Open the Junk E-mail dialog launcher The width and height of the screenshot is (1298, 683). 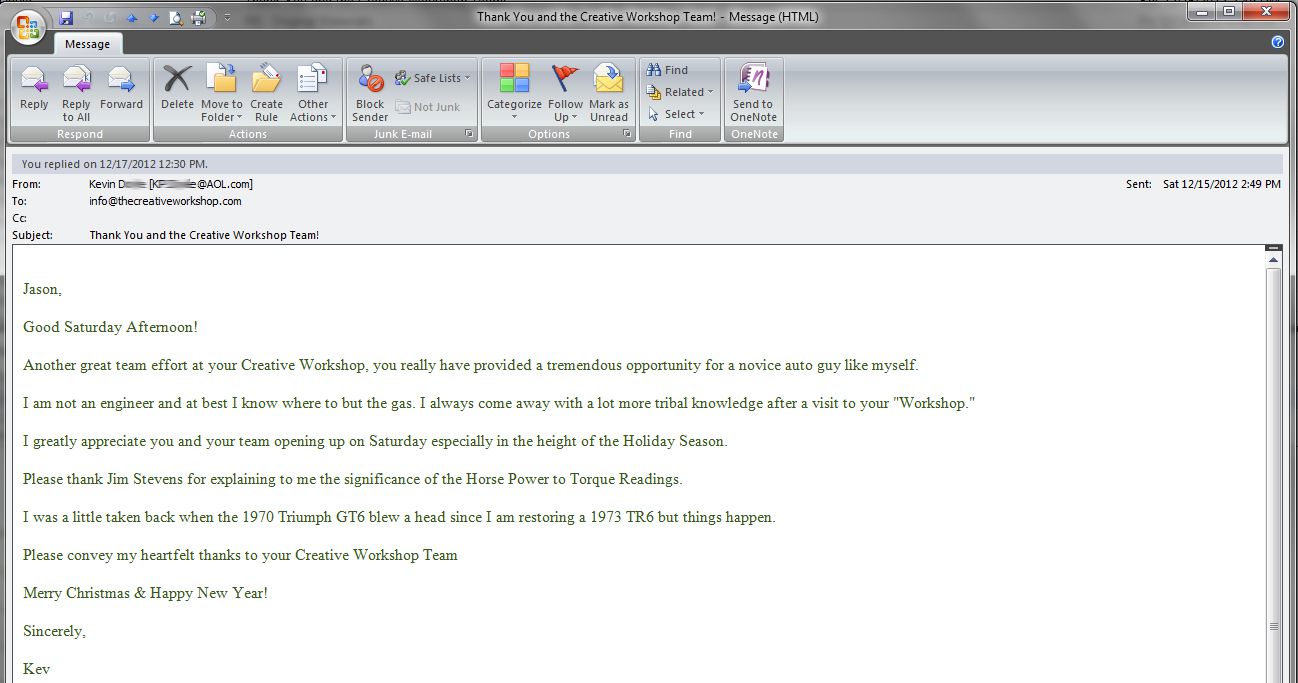[468, 134]
